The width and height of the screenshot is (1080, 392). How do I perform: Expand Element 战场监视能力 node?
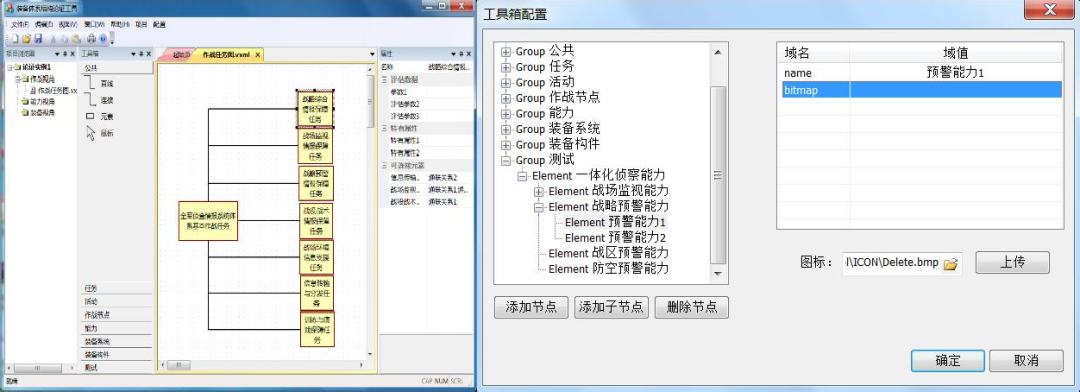tap(539, 192)
